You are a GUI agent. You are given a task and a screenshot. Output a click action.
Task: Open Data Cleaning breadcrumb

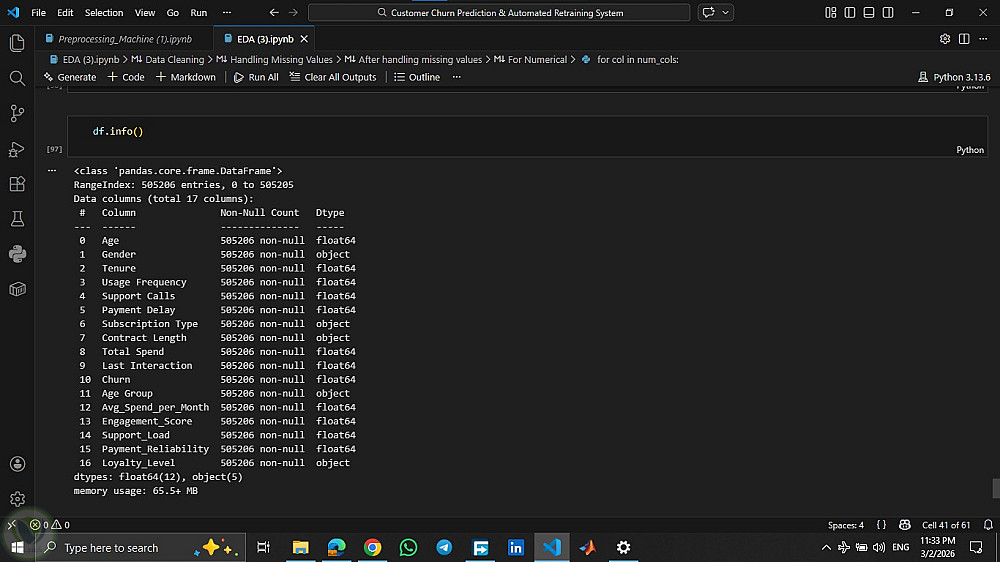pyautogui.click(x=168, y=59)
